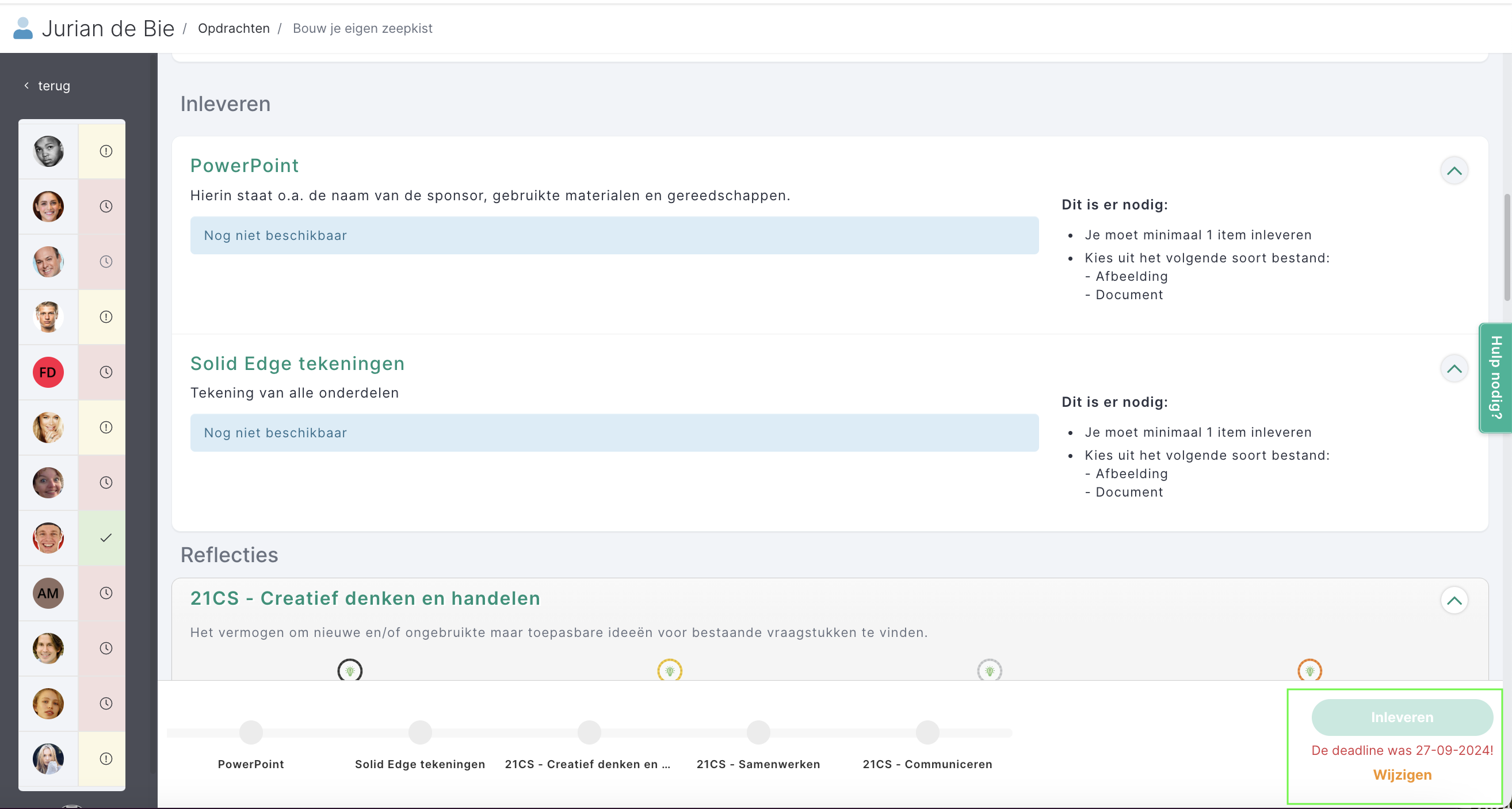Screen dimensions: 1512x809
Task: Jump to PowerPoint step dot in progress bar
Action: (251, 732)
